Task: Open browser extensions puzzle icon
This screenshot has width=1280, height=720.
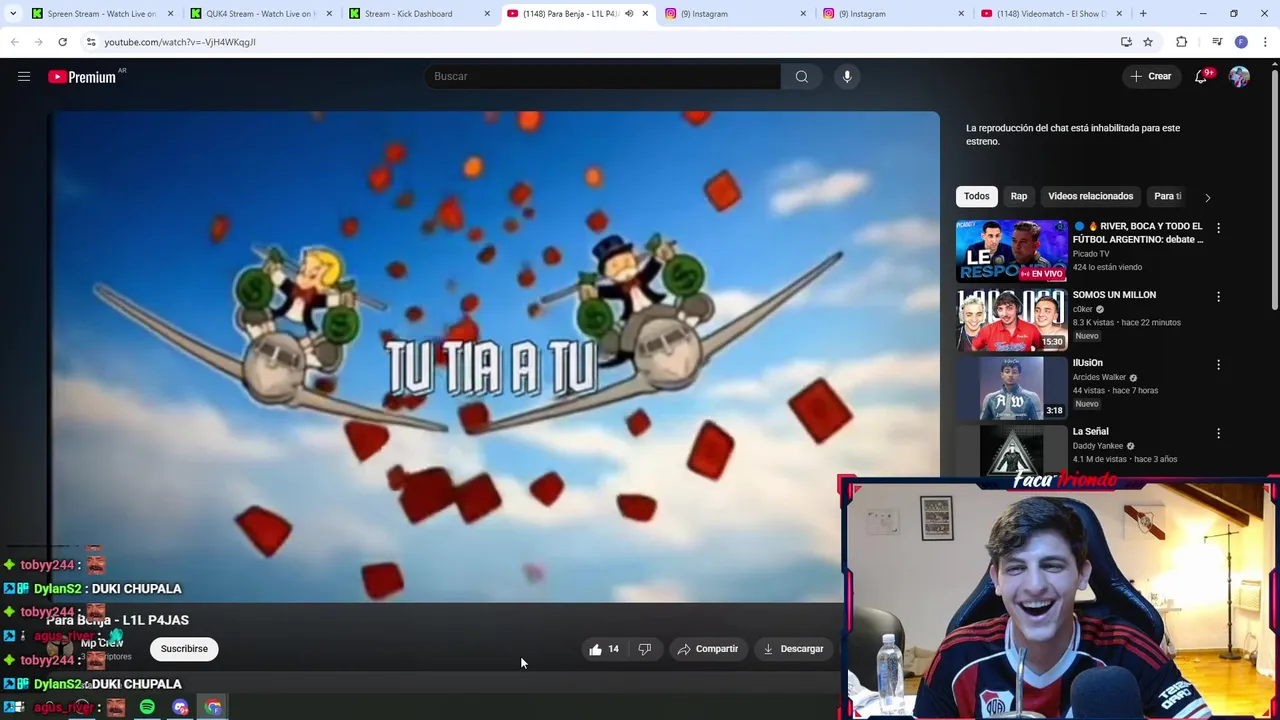Action: pyautogui.click(x=1181, y=42)
